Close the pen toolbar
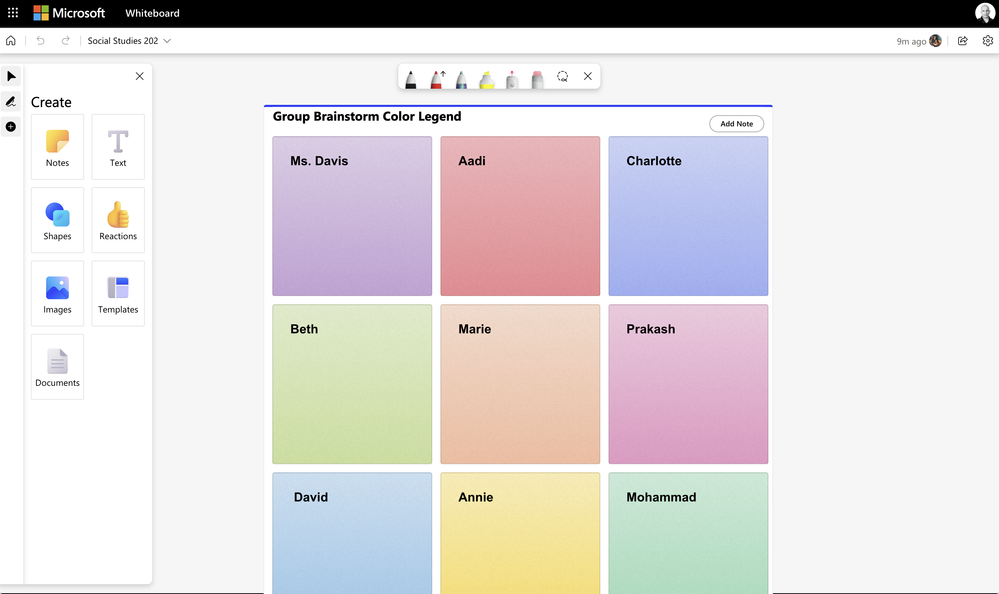 [587, 76]
